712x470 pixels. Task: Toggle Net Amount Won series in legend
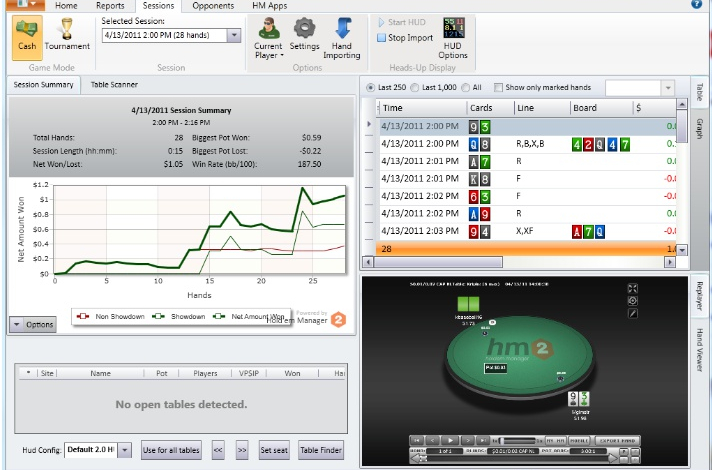(248, 317)
